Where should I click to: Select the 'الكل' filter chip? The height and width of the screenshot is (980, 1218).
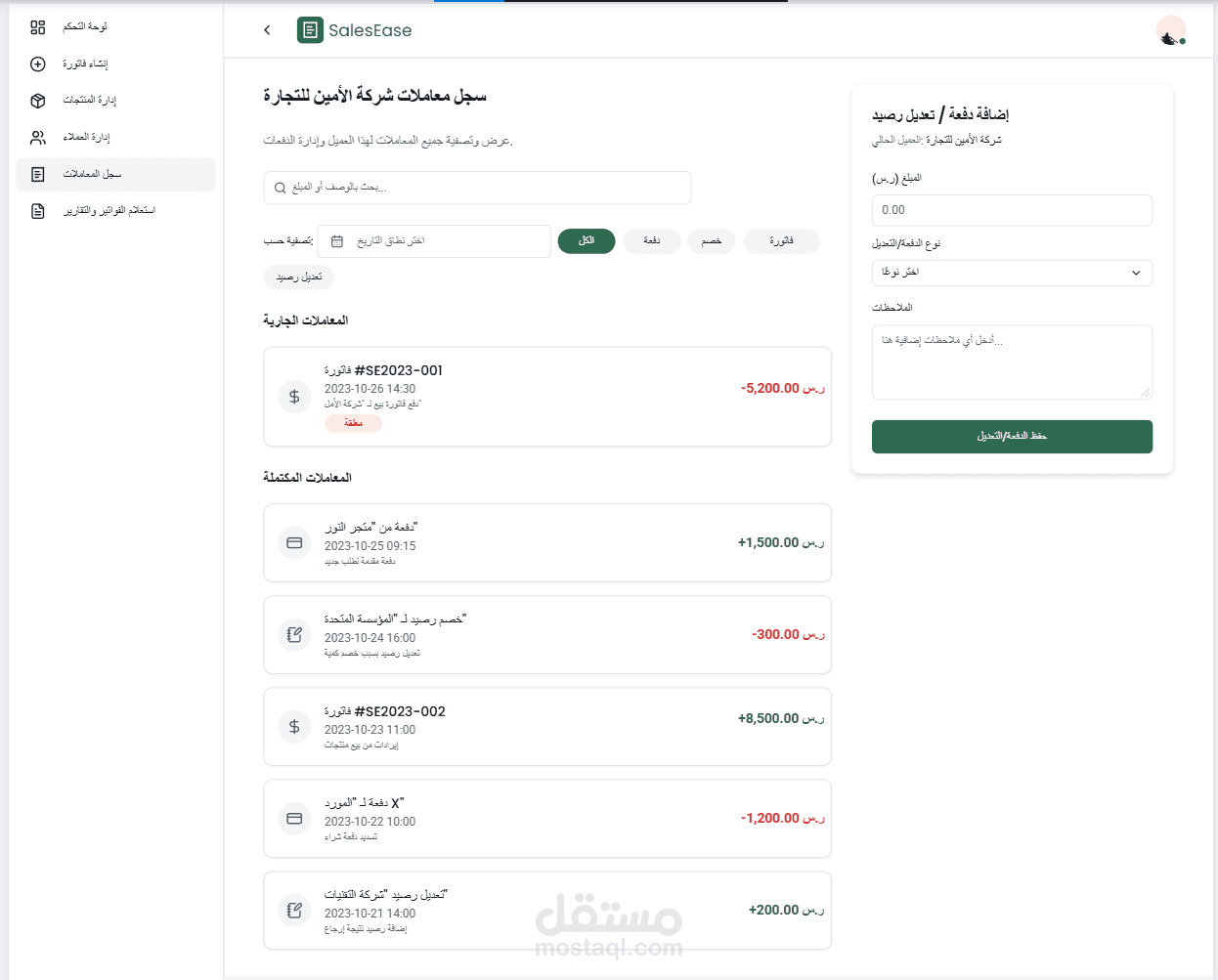[587, 241]
